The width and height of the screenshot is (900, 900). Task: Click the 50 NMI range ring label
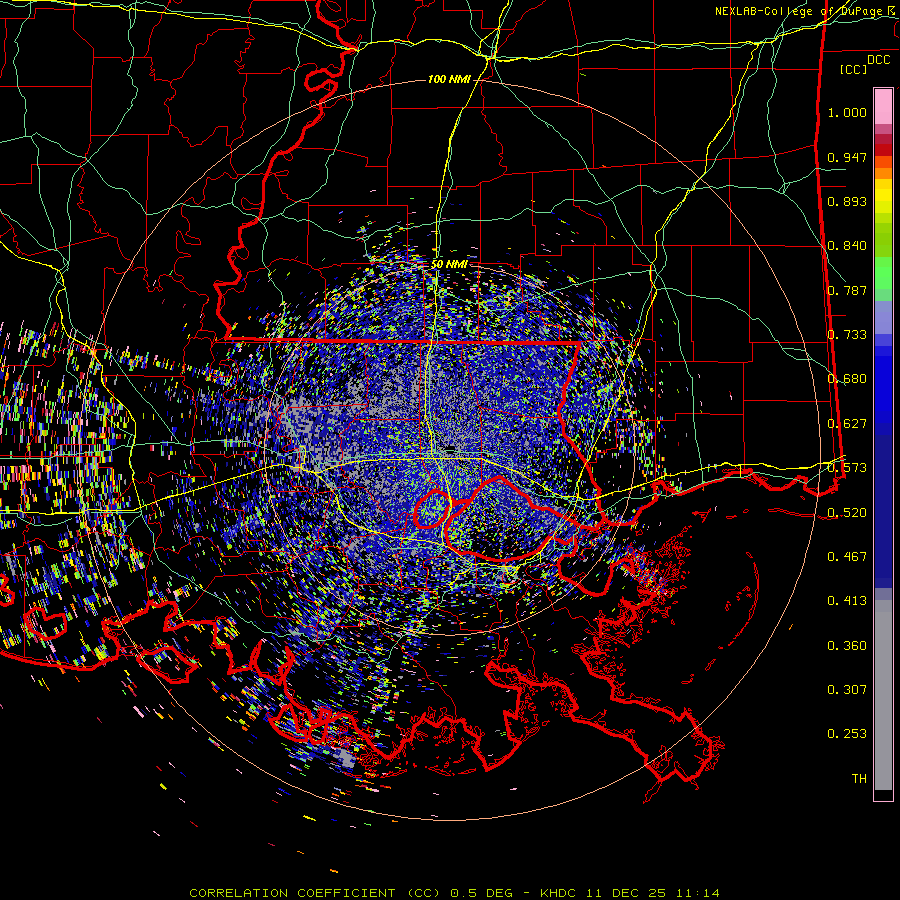click(x=449, y=265)
